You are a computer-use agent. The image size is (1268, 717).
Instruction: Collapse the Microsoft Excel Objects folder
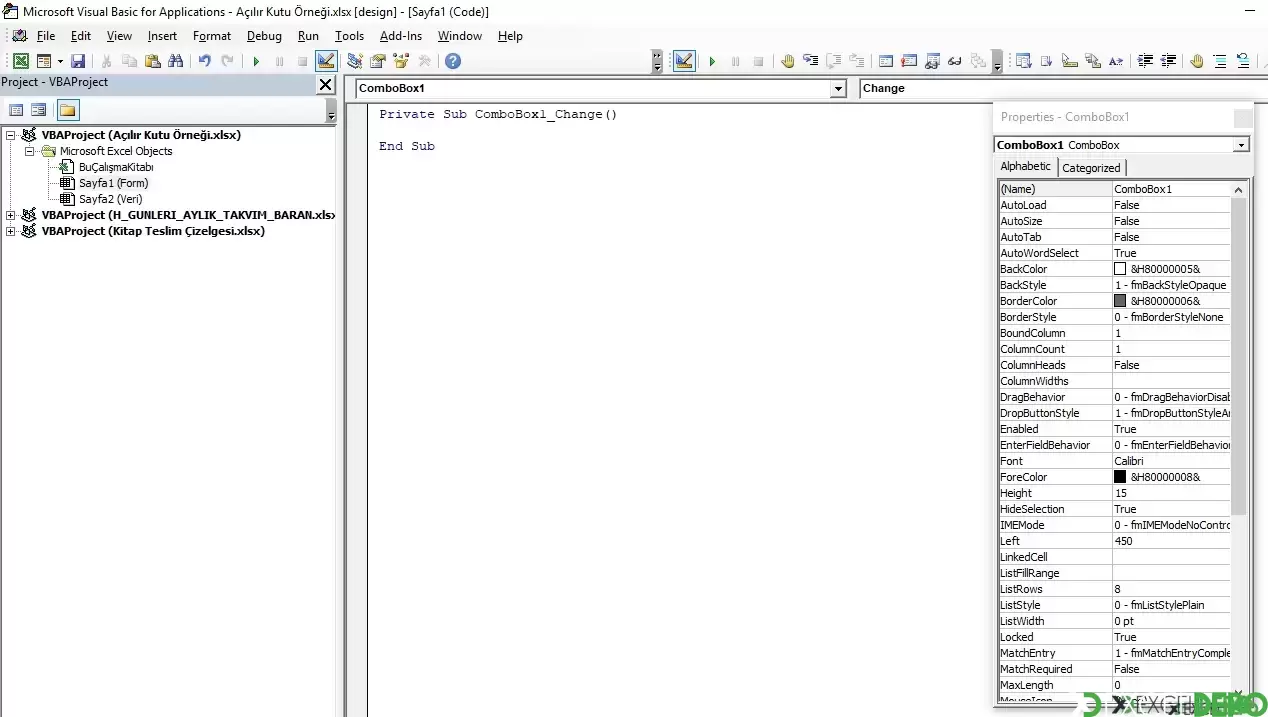[30, 151]
